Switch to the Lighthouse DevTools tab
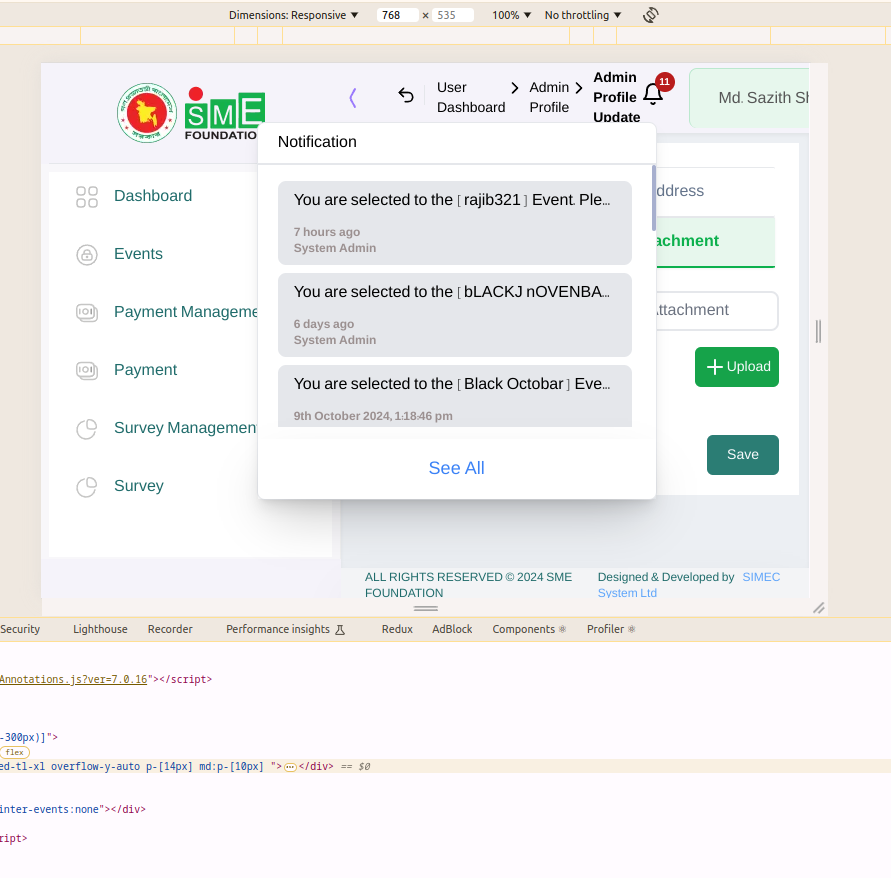 pos(100,629)
